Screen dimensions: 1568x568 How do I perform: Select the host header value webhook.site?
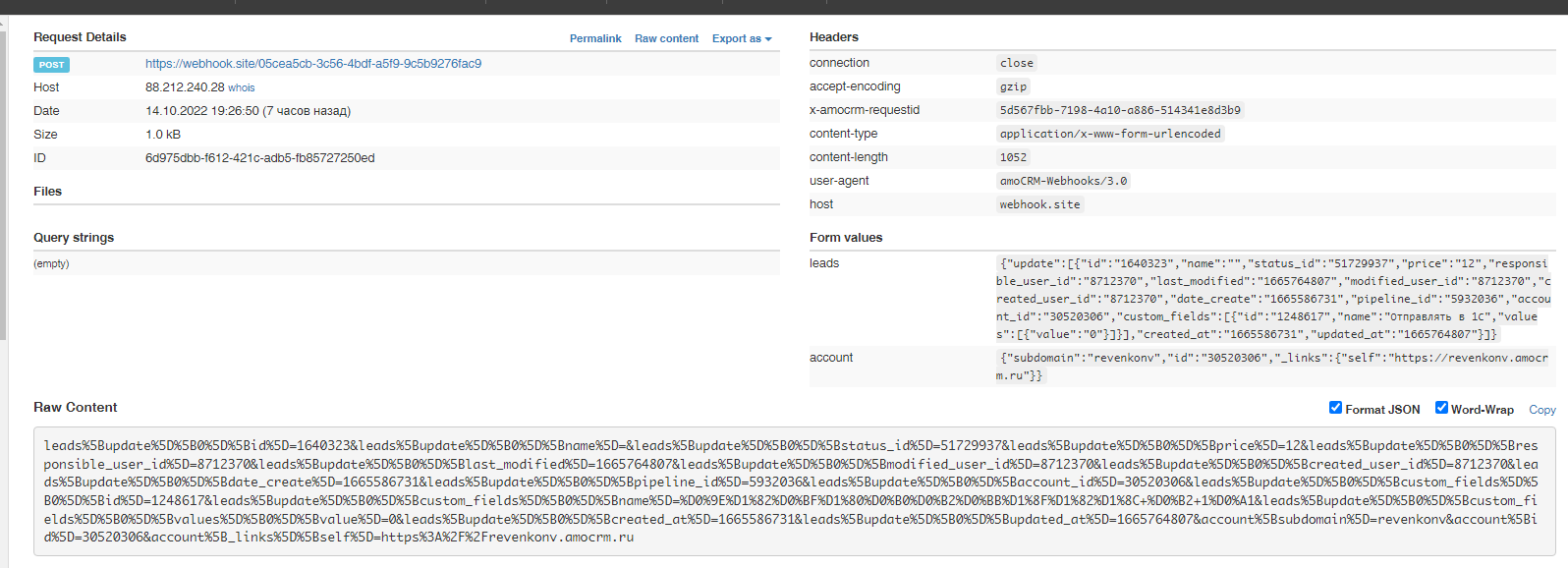1039,204
